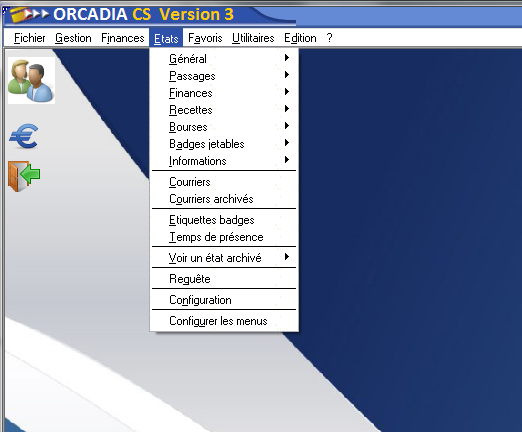Choose Courriers archivés from the menu
The height and width of the screenshot is (432, 522).
[224, 199]
